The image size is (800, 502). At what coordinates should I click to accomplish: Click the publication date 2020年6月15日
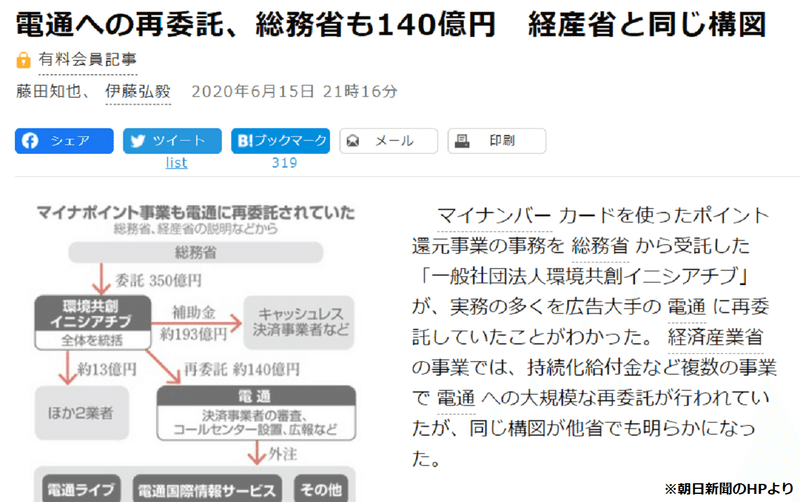pos(252,92)
